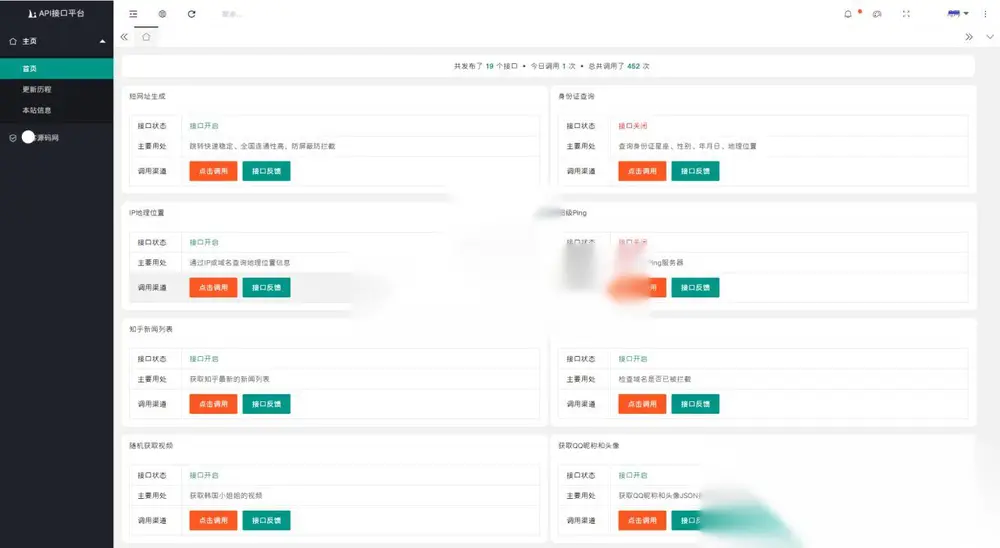The height and width of the screenshot is (548, 1000).
Task: Click 点击调用 for 知乎新闻列表
Action: pyautogui.click(x=213, y=404)
